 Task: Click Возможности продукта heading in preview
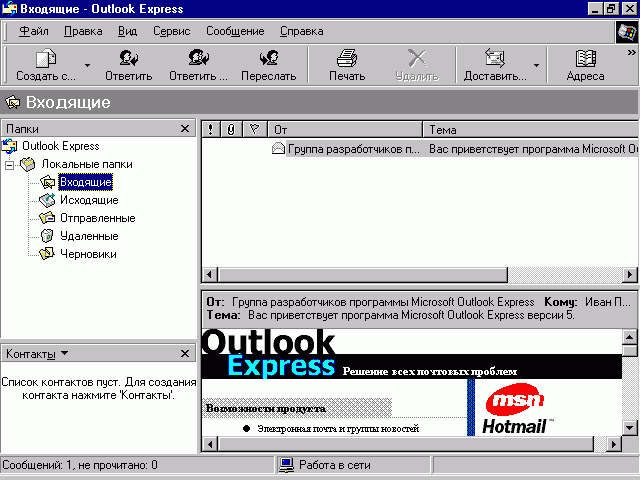pos(266,409)
